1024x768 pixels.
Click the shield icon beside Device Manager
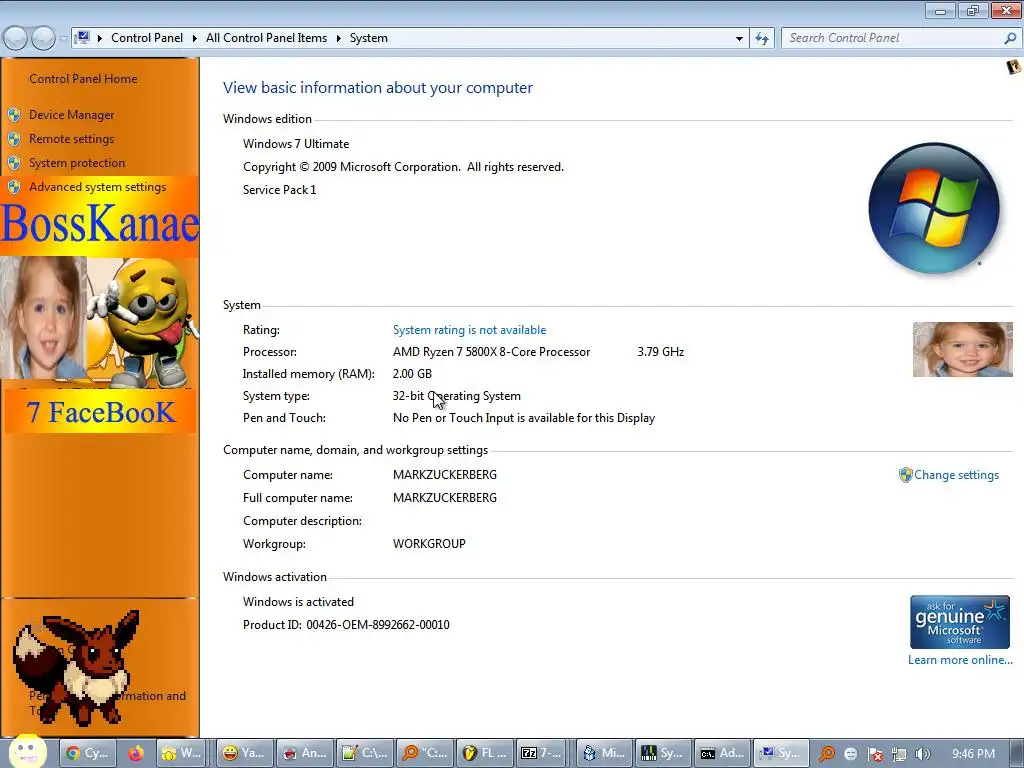pyautogui.click(x=14, y=116)
